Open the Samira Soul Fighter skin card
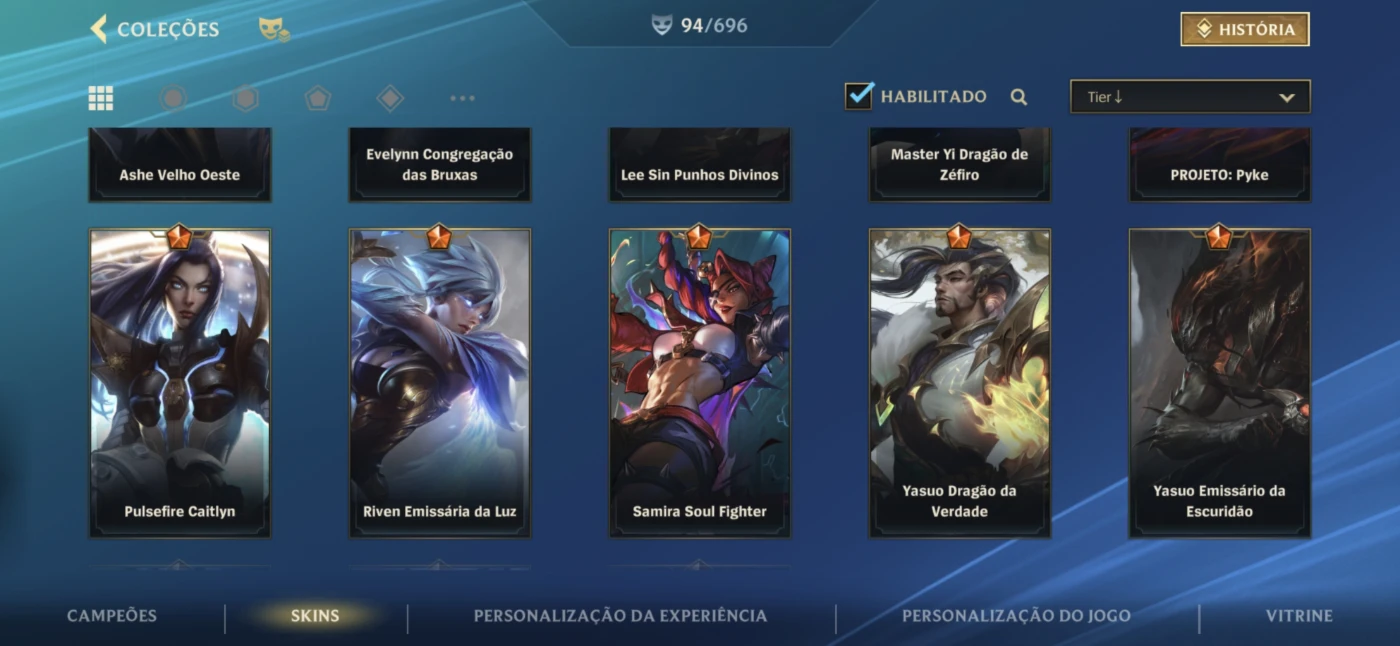The height and width of the screenshot is (646, 1400). click(700, 383)
